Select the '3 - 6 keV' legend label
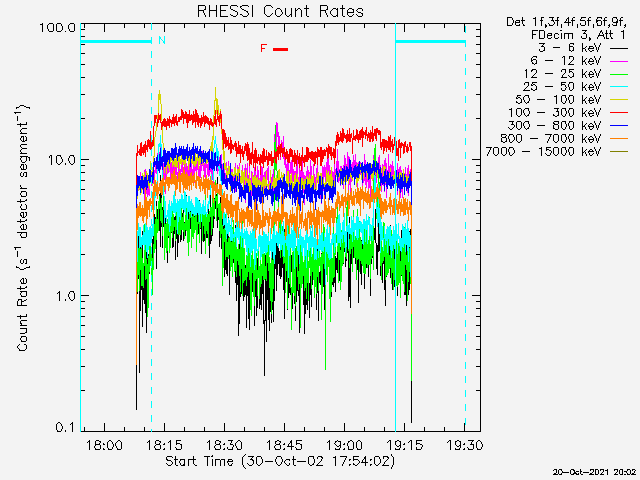Screen dimensions: 640x480 [570, 48]
